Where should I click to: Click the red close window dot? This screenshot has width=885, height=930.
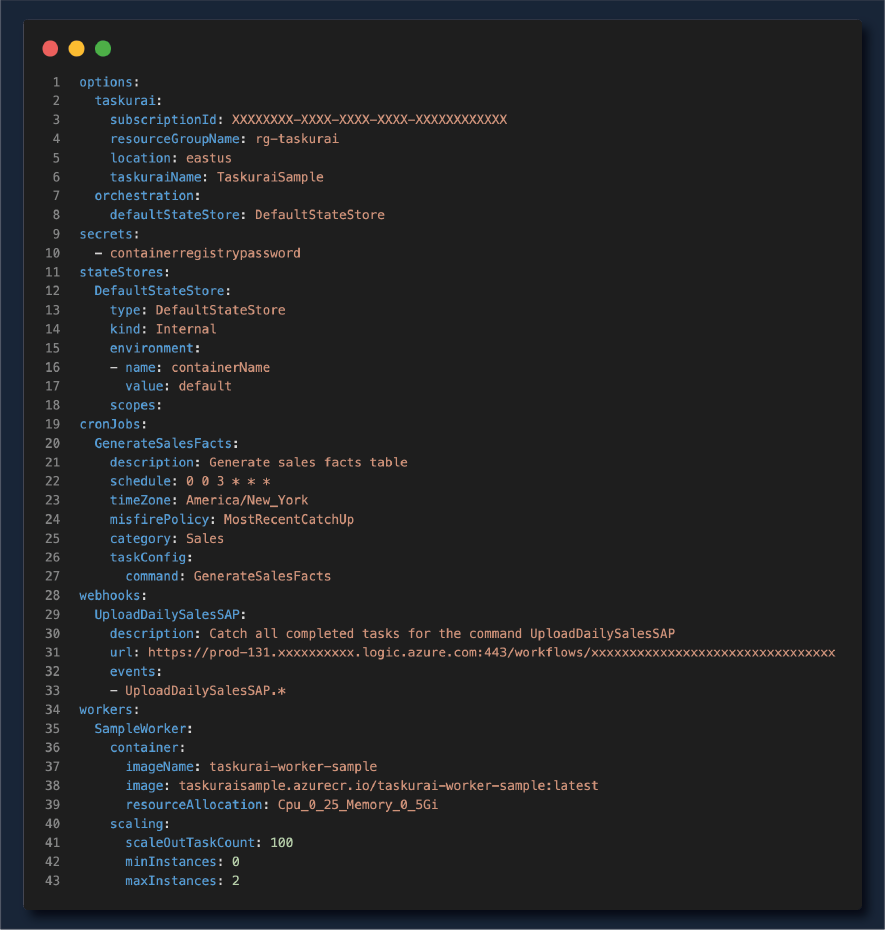click(50, 49)
